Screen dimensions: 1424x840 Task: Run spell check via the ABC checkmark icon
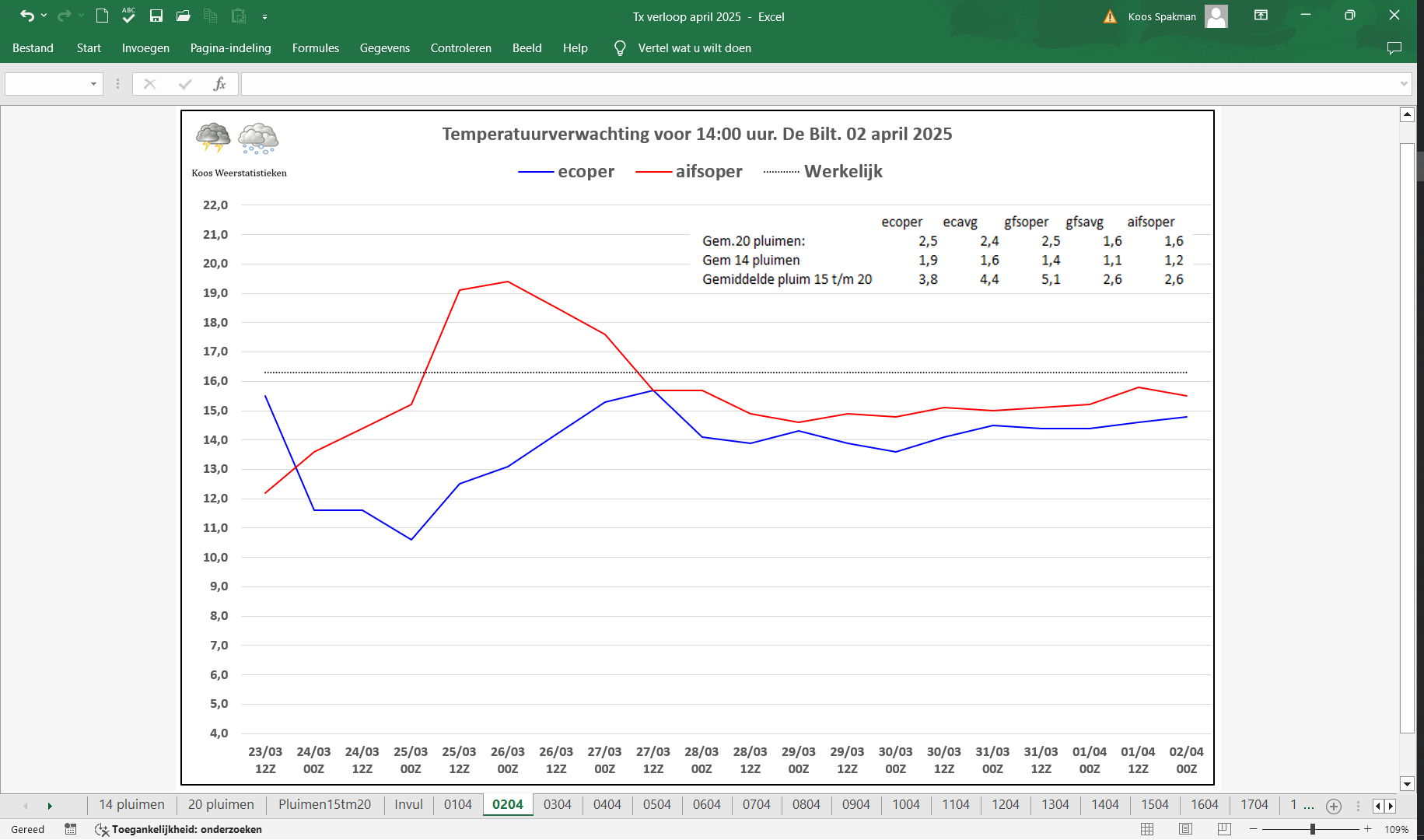click(x=128, y=16)
